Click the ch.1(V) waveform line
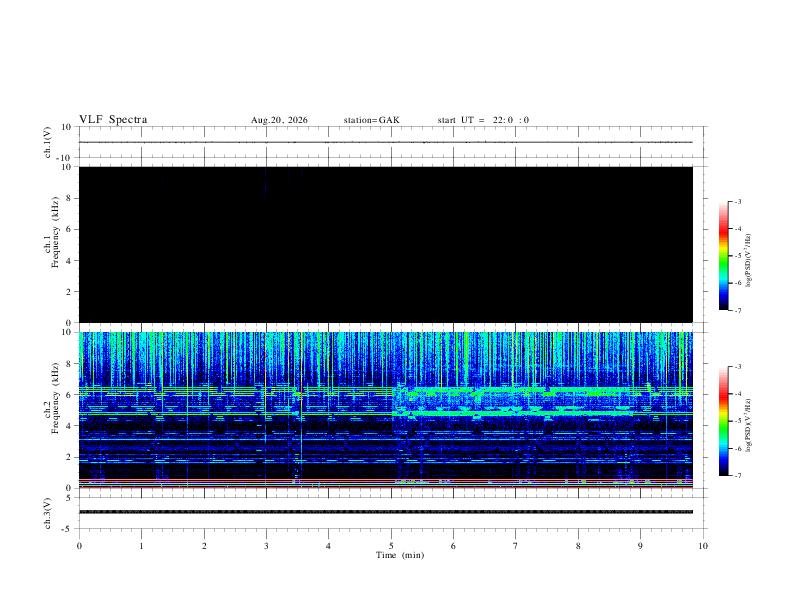The height and width of the screenshot is (612, 792). click(x=386, y=142)
